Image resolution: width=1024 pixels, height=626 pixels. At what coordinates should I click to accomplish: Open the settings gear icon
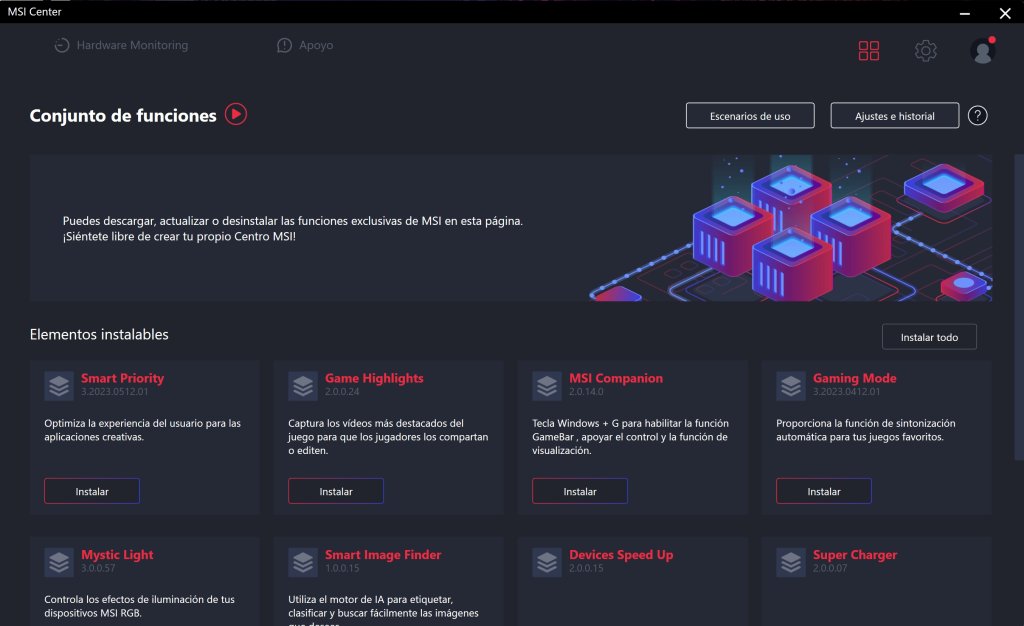[x=925, y=50]
